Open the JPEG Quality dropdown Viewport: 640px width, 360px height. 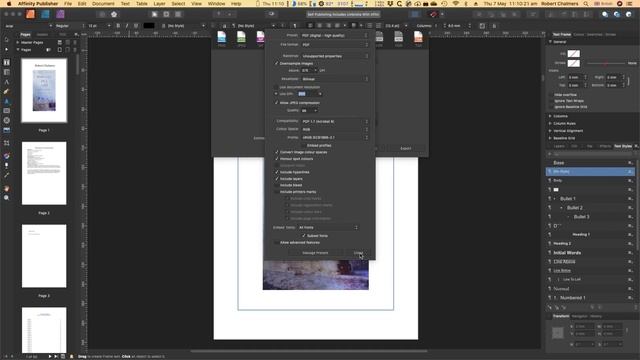309,110
